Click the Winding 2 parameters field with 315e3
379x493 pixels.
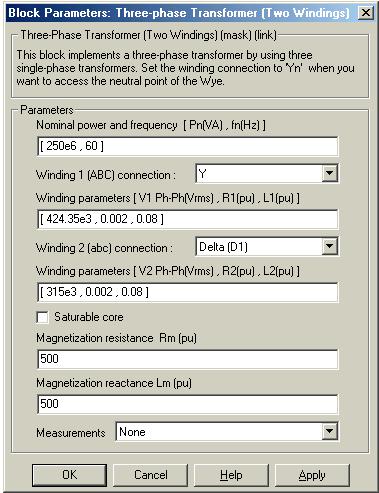click(x=188, y=292)
